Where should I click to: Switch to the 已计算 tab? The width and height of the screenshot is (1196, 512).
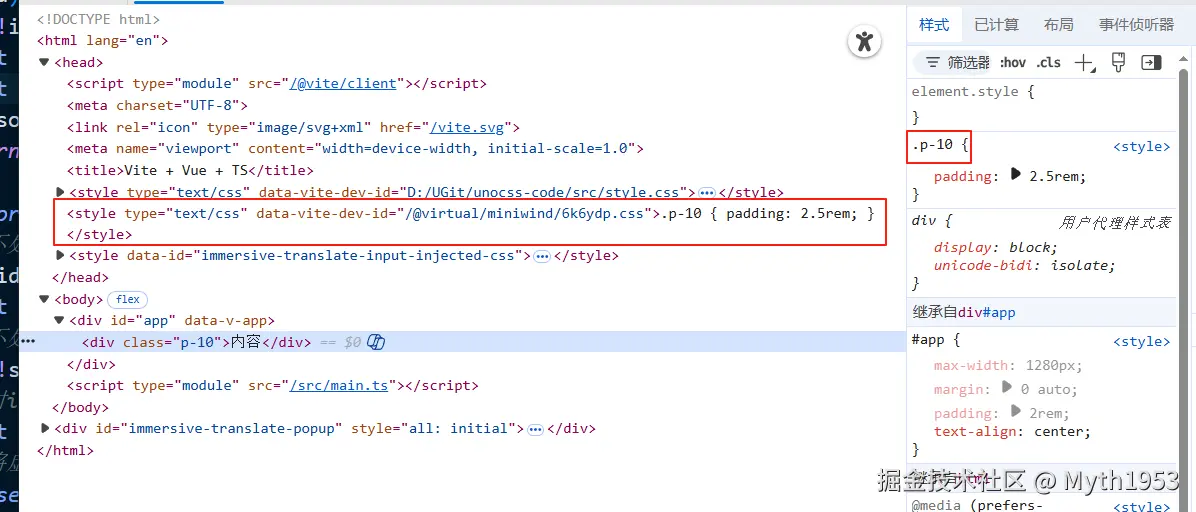click(996, 25)
